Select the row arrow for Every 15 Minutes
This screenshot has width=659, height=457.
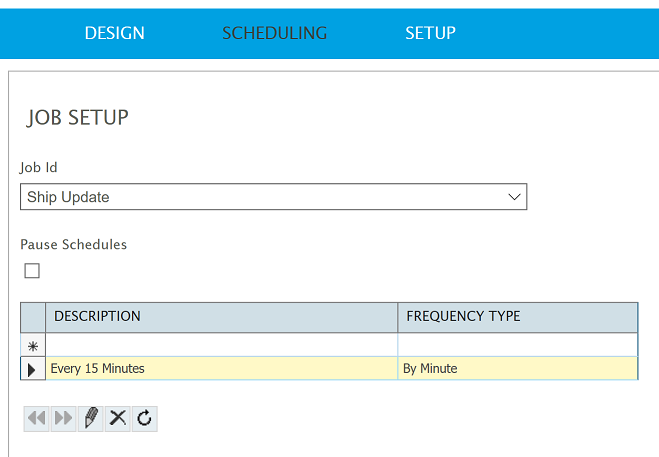33,369
